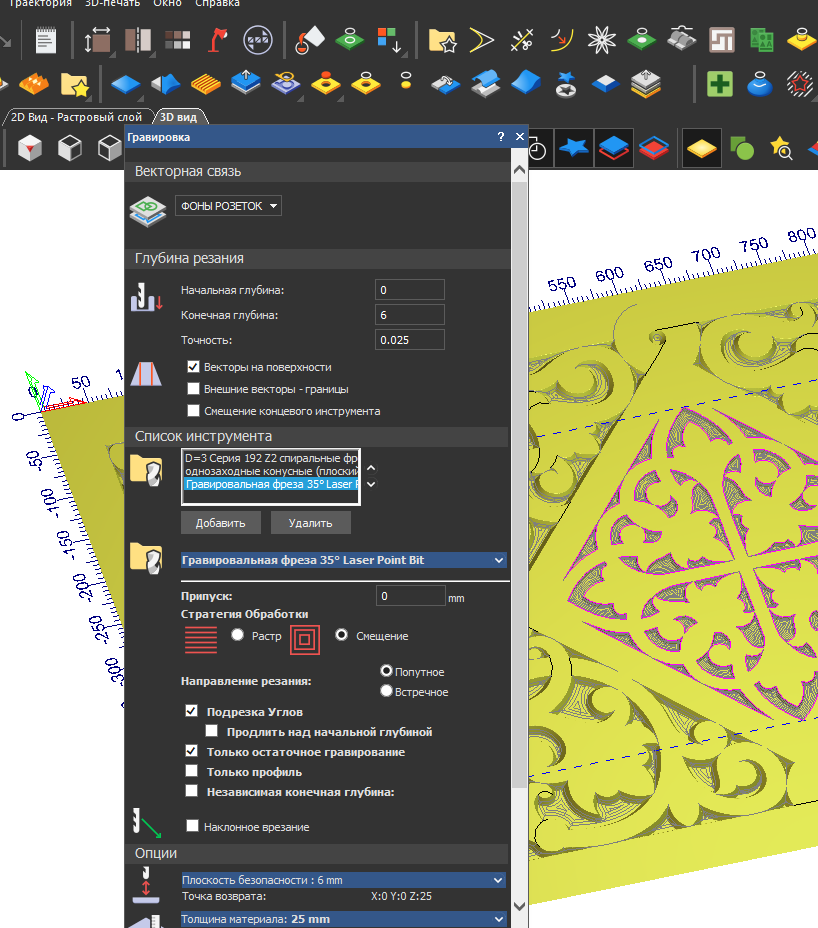818x928 pixels.
Task: Select D=3 Серия 192 Z2 tool in list
Action: pos(271,458)
